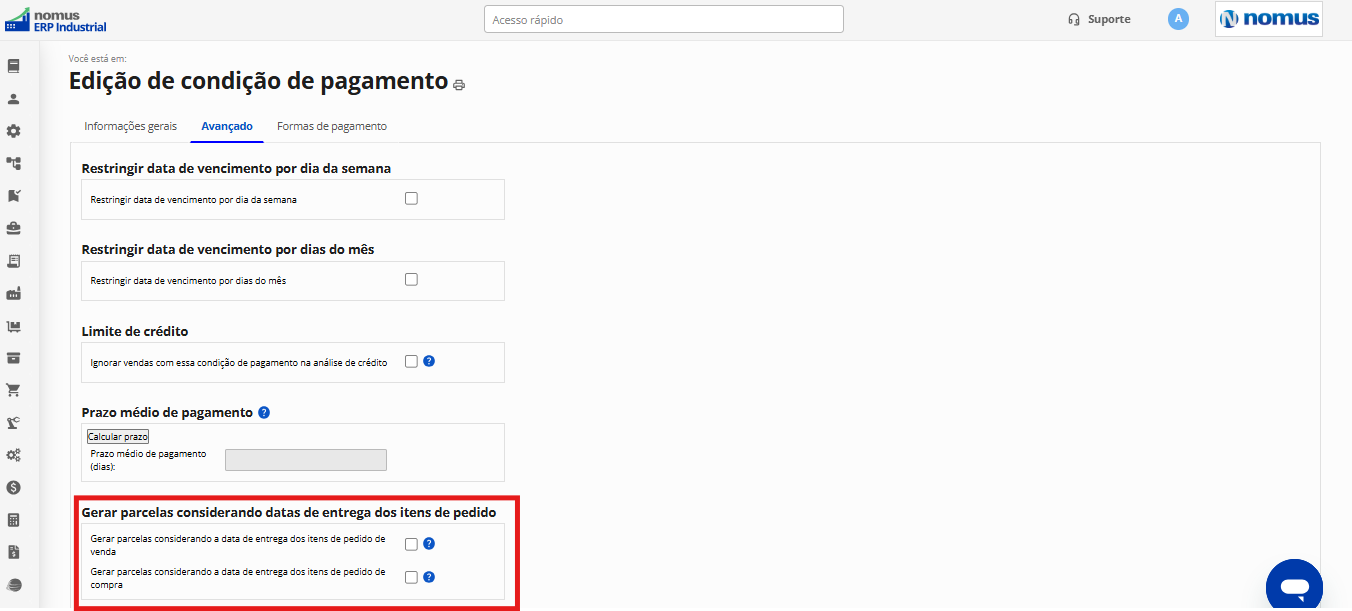Open the archive box sidebar icon
Viewport: 1352px width, 611px height.
pos(14,358)
